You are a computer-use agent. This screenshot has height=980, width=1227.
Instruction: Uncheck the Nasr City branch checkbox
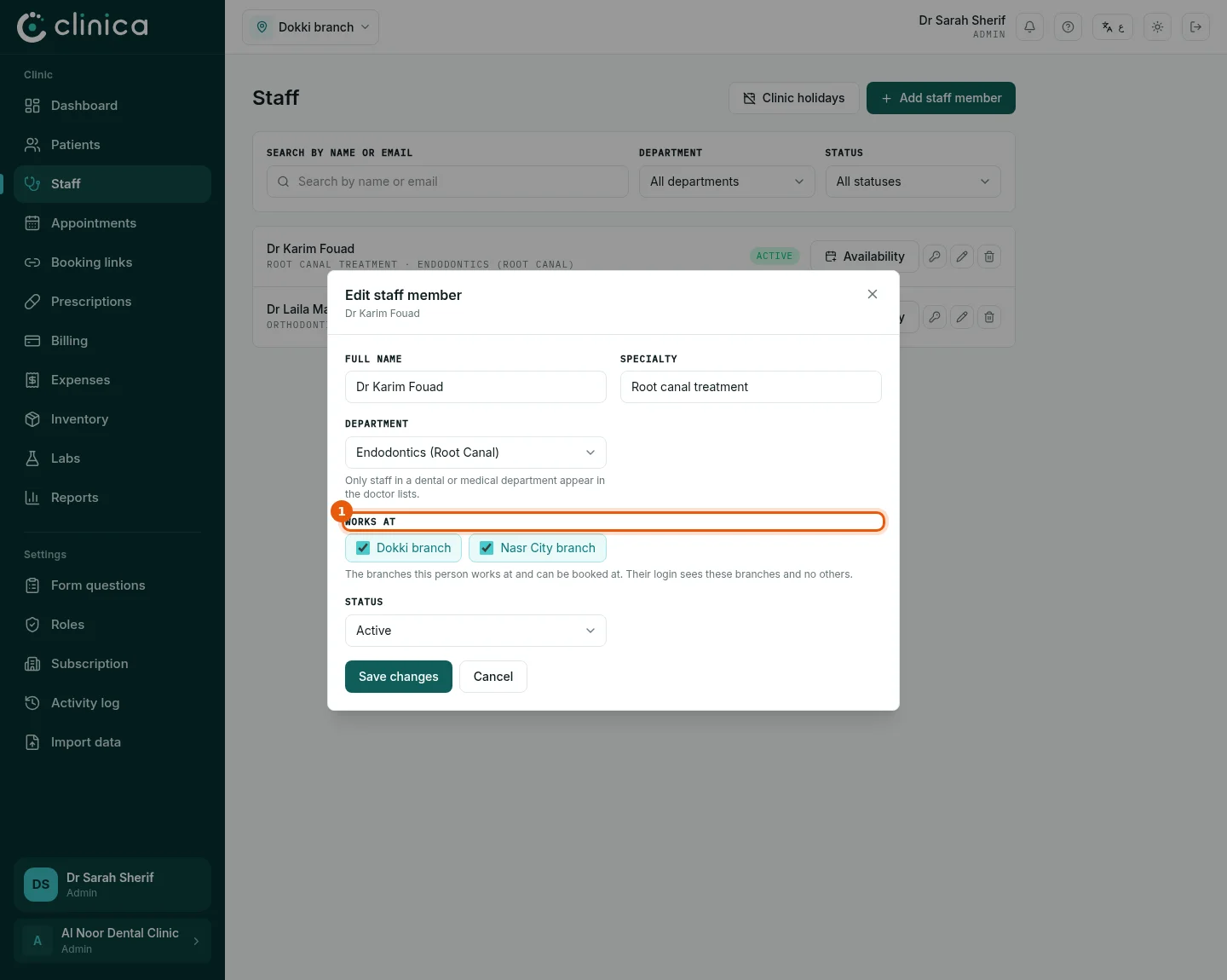pos(487,548)
